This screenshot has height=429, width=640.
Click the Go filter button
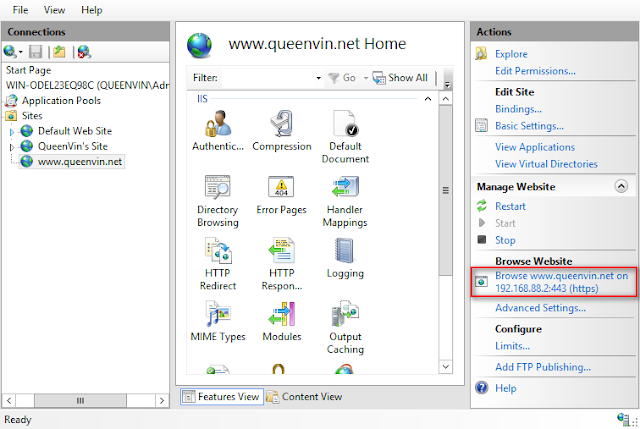pos(342,78)
